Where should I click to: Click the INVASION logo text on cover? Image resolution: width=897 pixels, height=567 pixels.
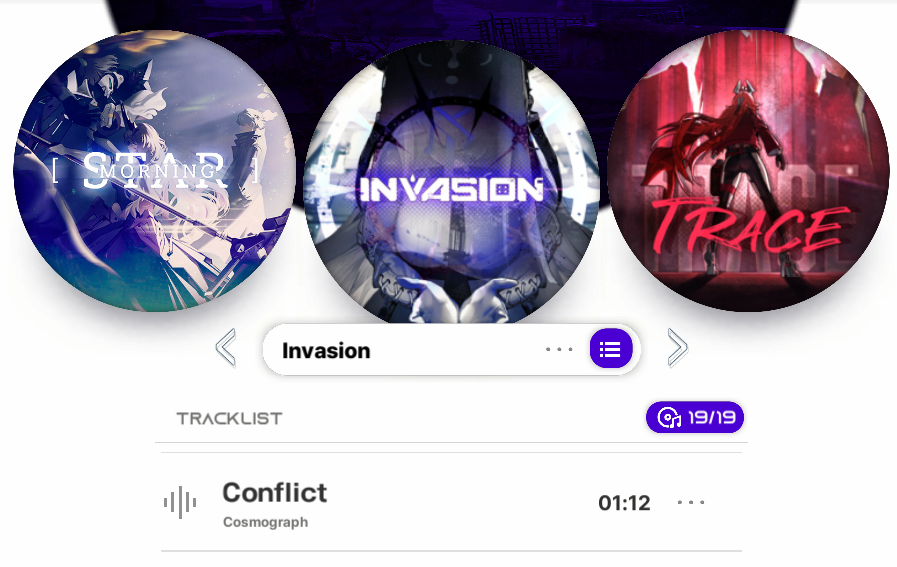[x=451, y=189]
